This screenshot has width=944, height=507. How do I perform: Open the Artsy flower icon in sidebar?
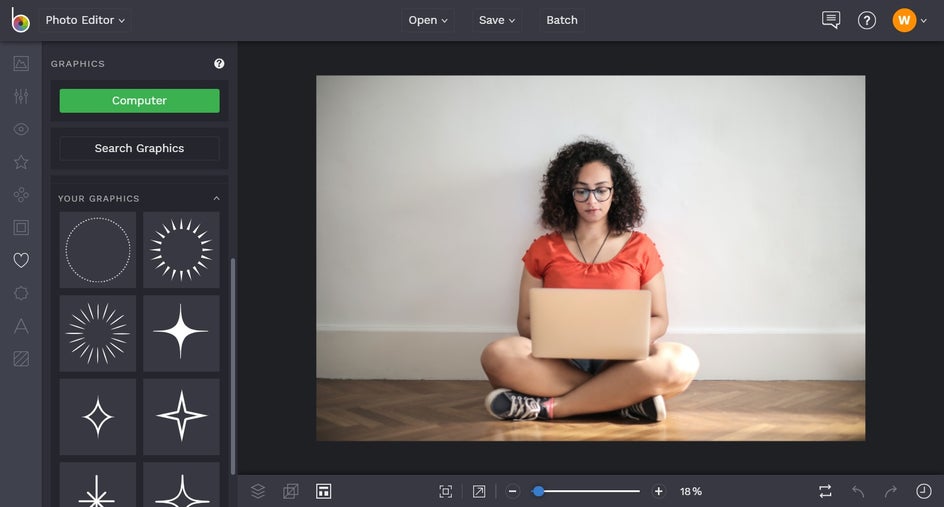pos(21,194)
